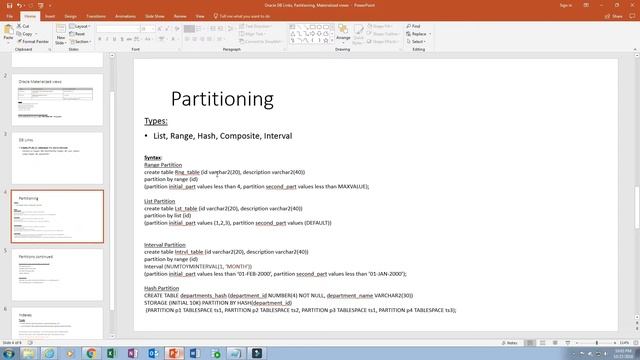Toggle text Shadow formatting
The width and height of the screenshot is (640, 360).
pos(122,39)
